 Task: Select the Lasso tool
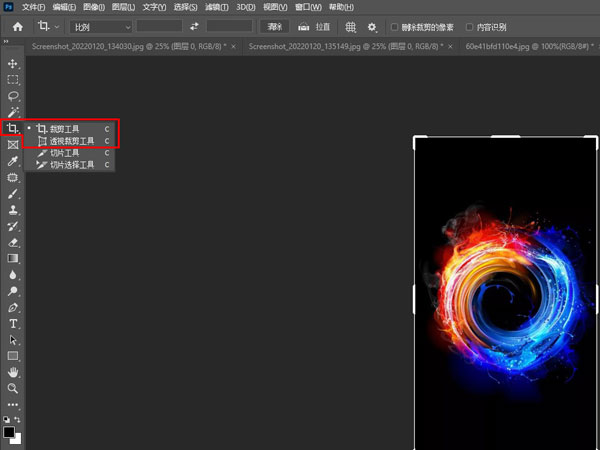point(13,96)
